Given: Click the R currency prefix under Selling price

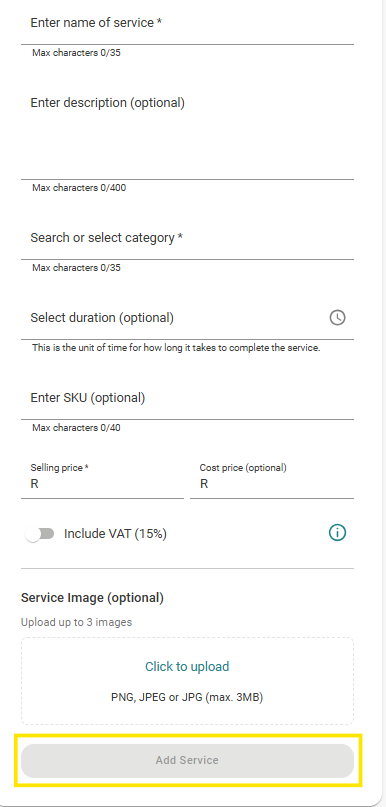Looking at the screenshot, I should [x=34, y=484].
